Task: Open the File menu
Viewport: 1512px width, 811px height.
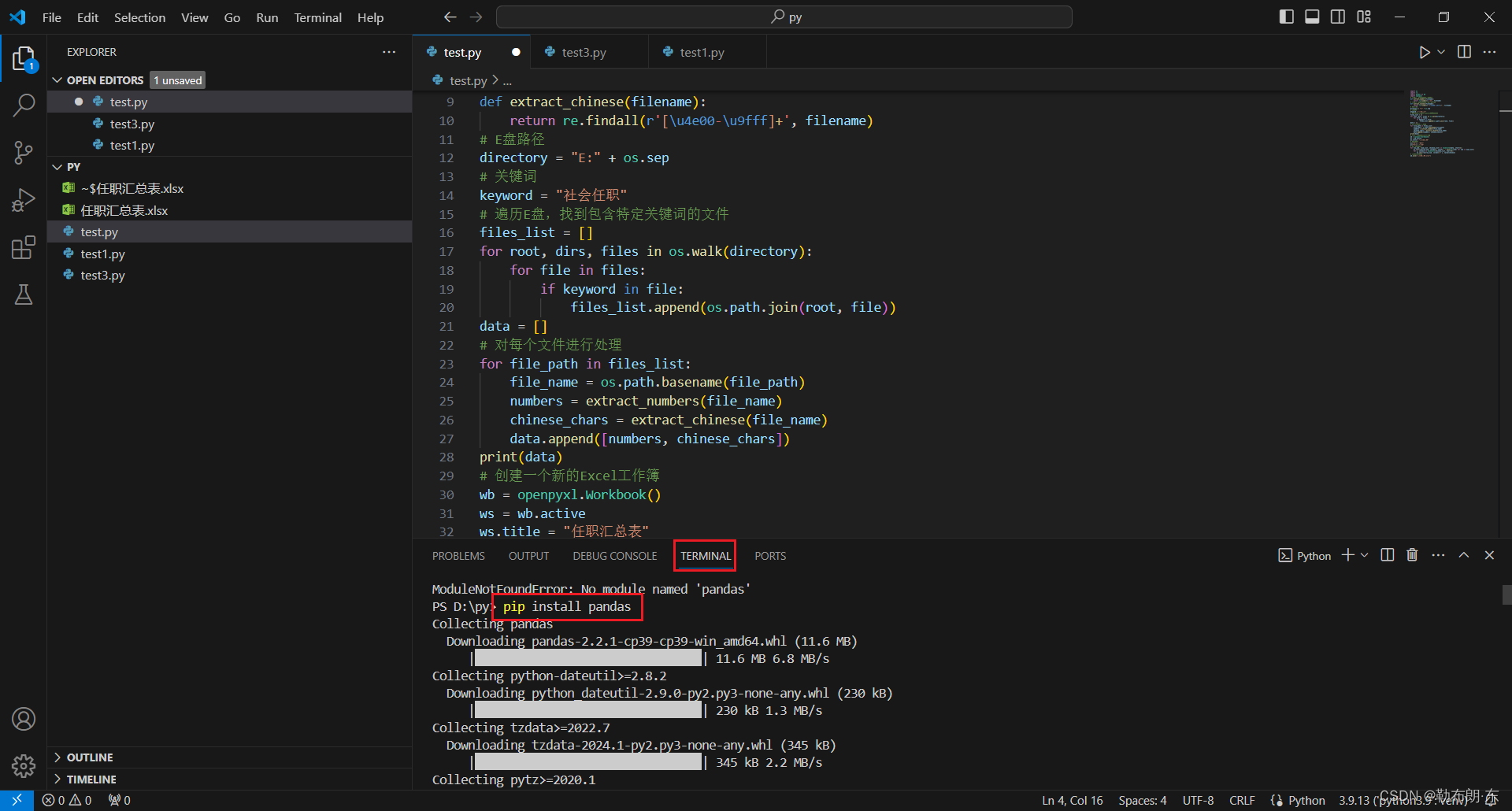Action: tap(52, 17)
